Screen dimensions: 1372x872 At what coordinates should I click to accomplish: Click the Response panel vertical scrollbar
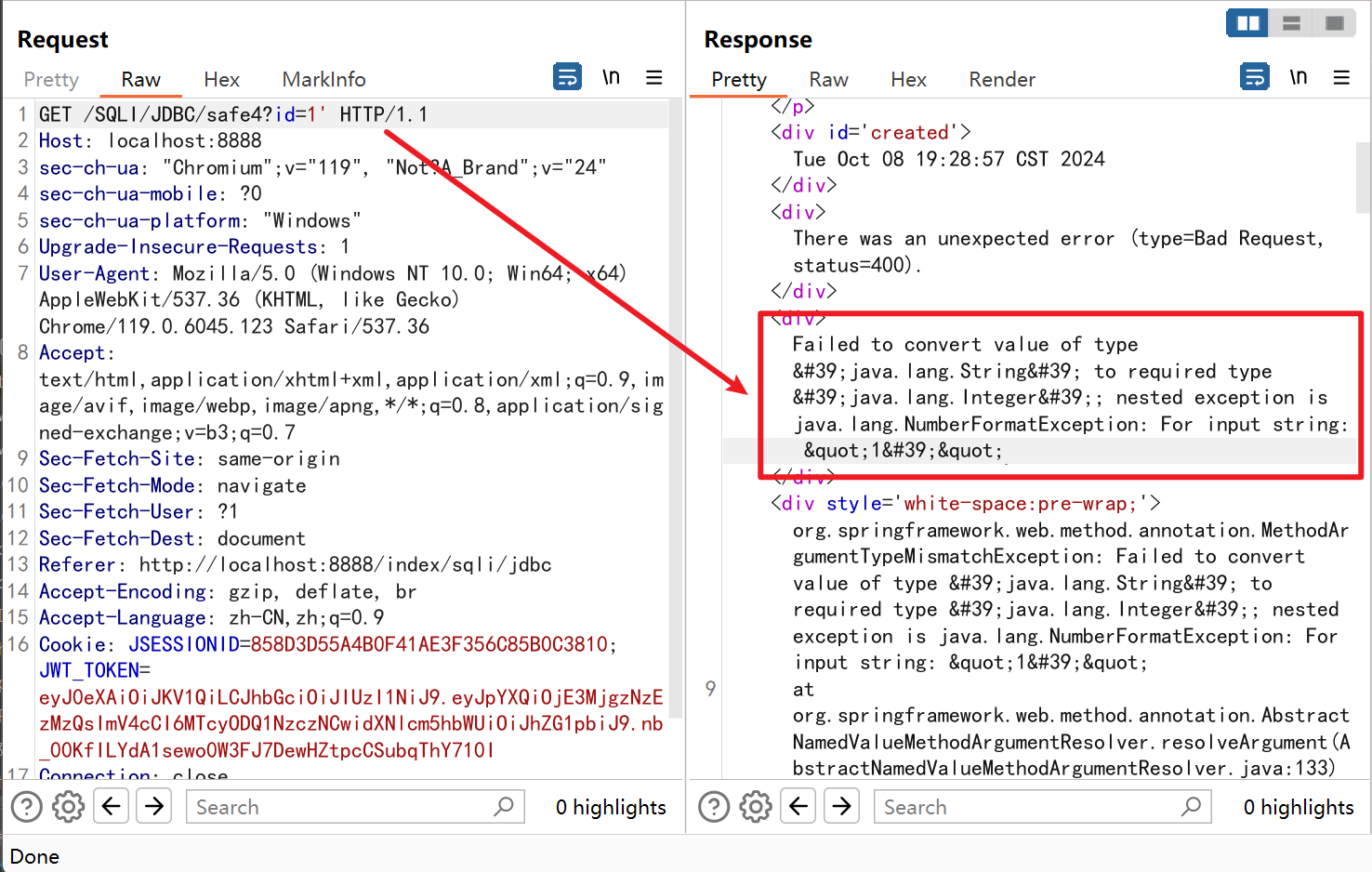click(1363, 177)
